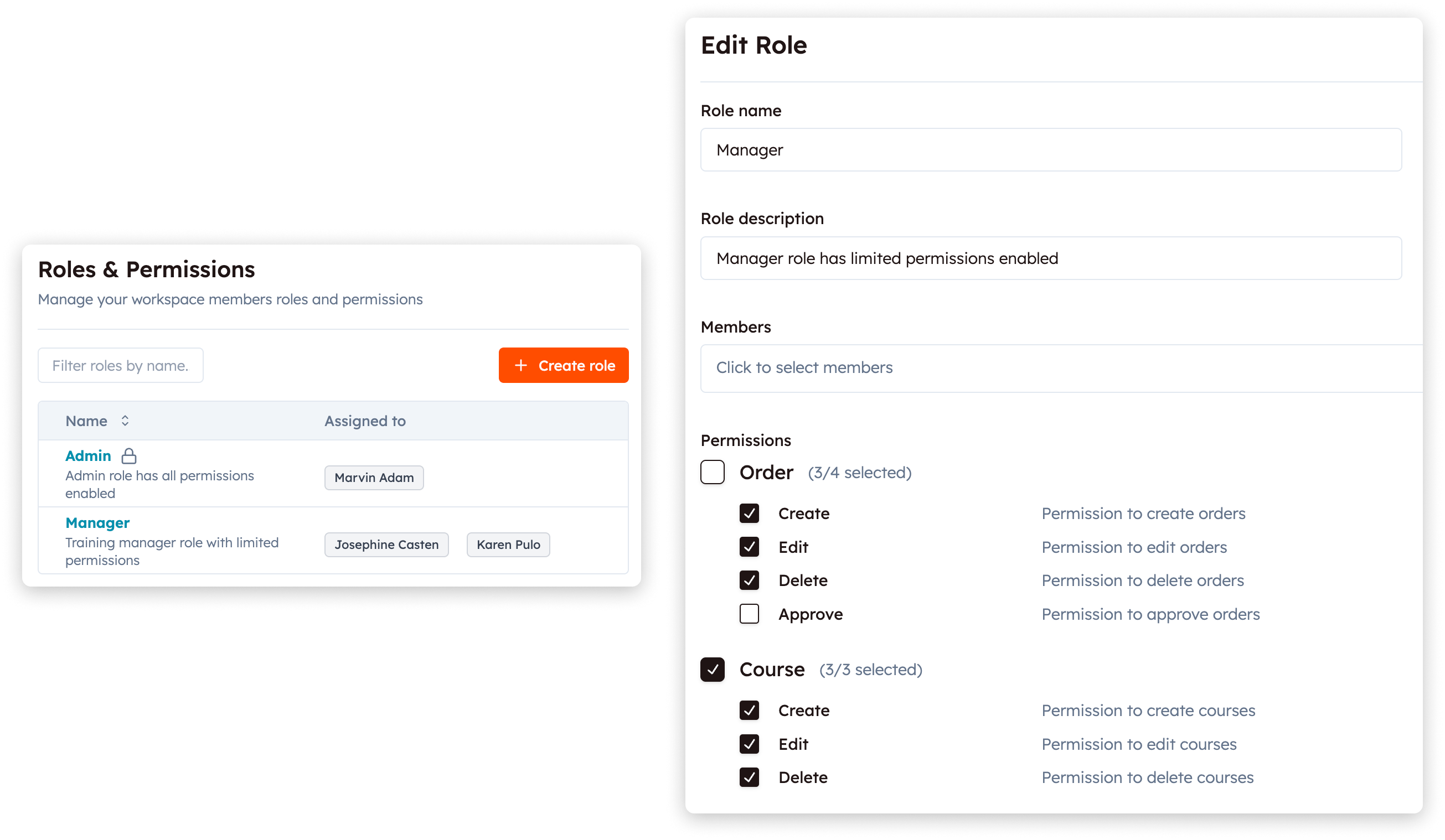Click the plus icon on Create role button
1445x840 pixels.
520,365
